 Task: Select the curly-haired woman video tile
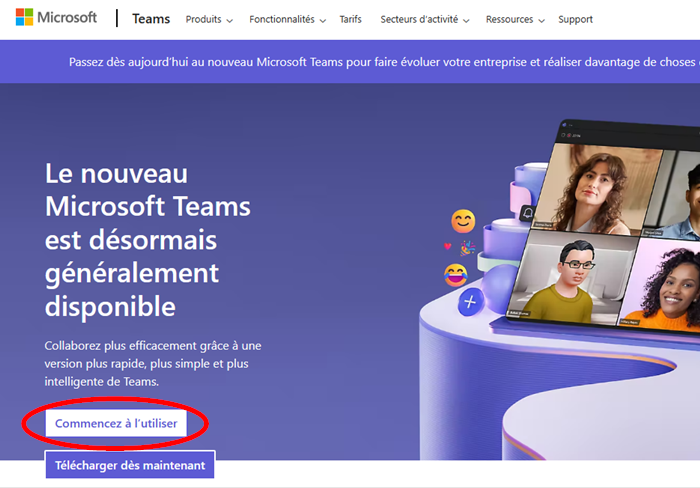(x=596, y=189)
